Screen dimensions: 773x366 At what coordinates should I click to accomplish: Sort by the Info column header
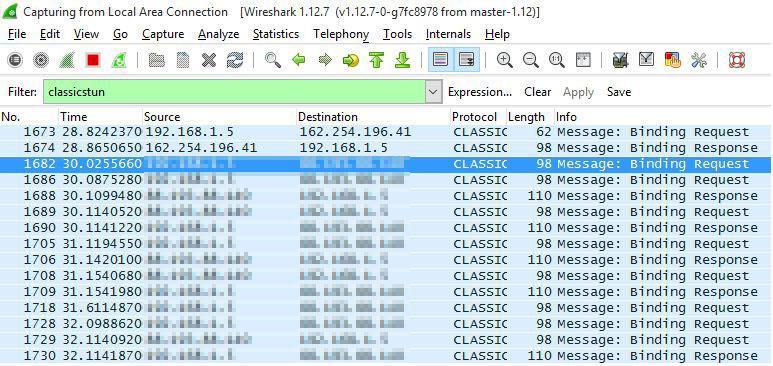[663, 117]
